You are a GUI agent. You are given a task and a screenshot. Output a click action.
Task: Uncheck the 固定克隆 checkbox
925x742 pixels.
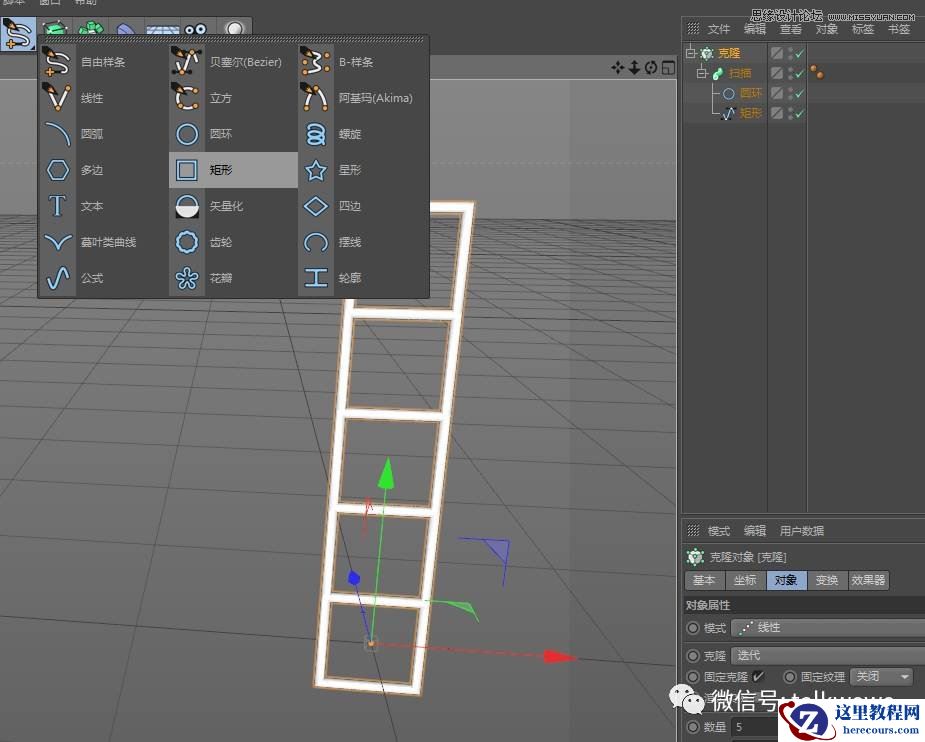tap(758, 676)
